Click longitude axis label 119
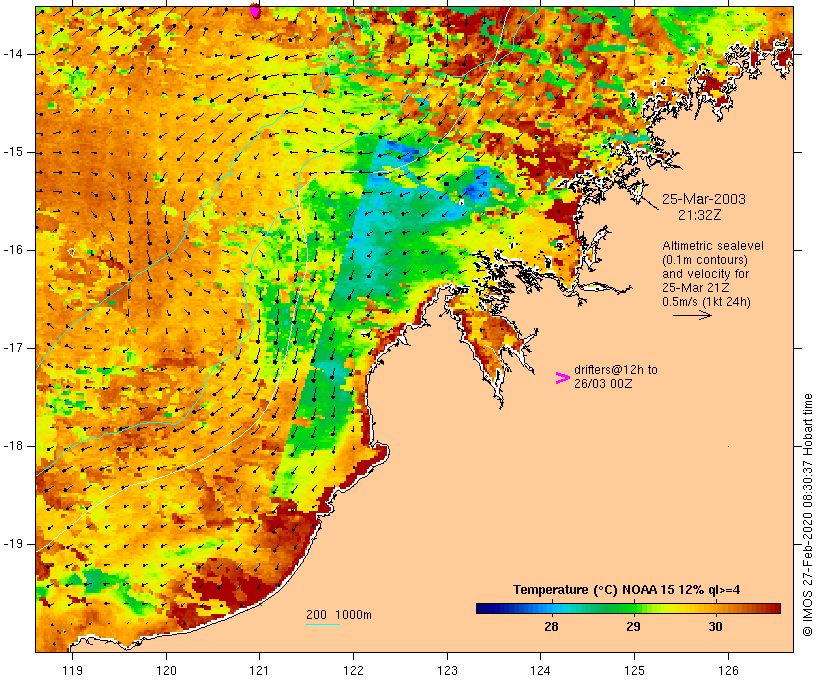Image resolution: width=820 pixels, height=680 pixels. tap(72, 670)
